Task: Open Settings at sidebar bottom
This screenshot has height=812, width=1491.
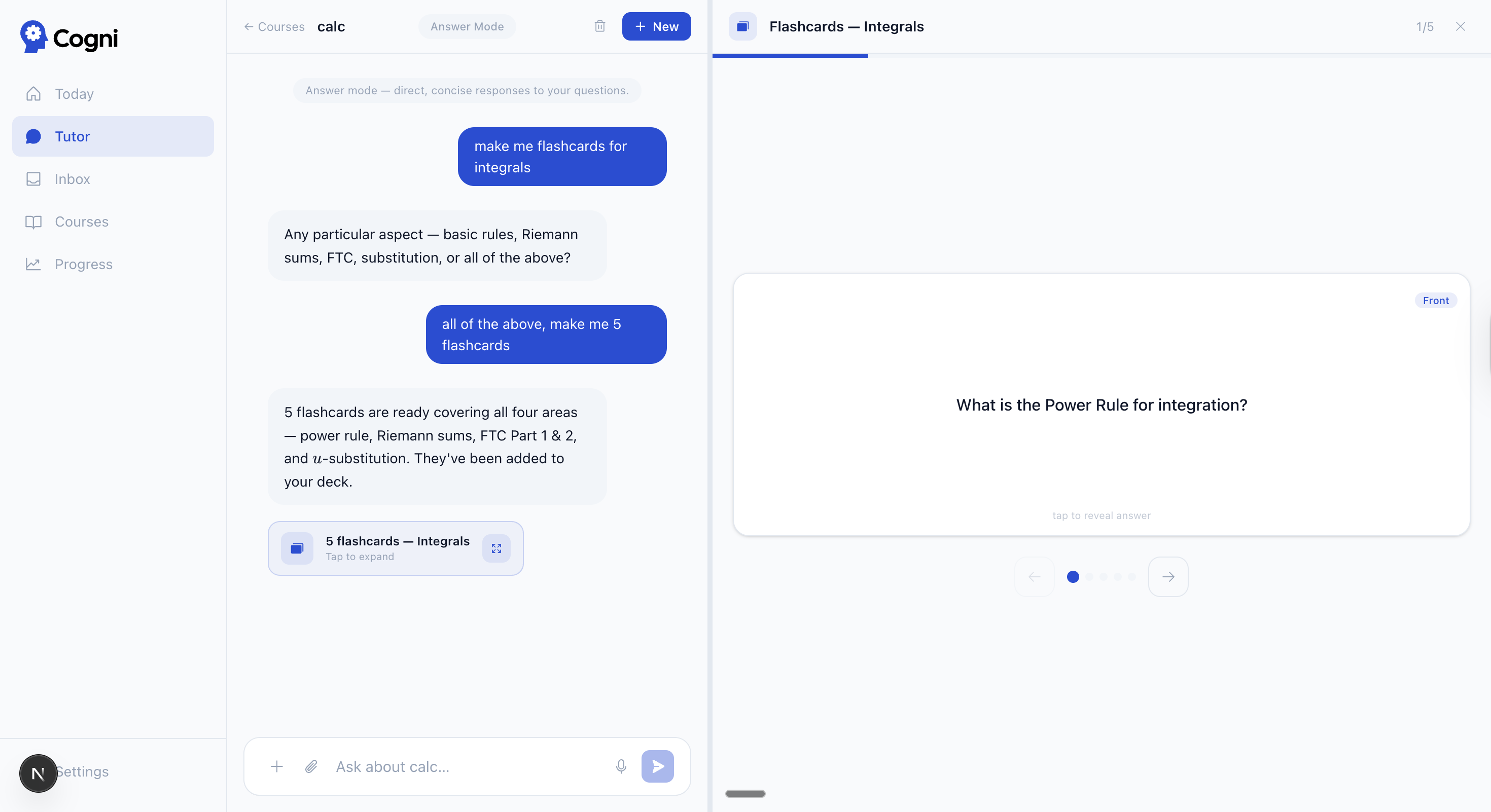Action: 82,771
